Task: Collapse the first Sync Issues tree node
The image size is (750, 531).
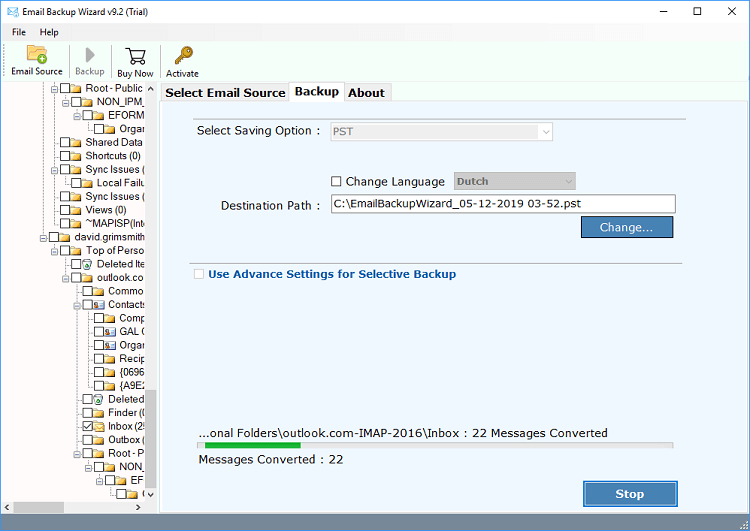Action: pyautogui.click(x=55, y=170)
